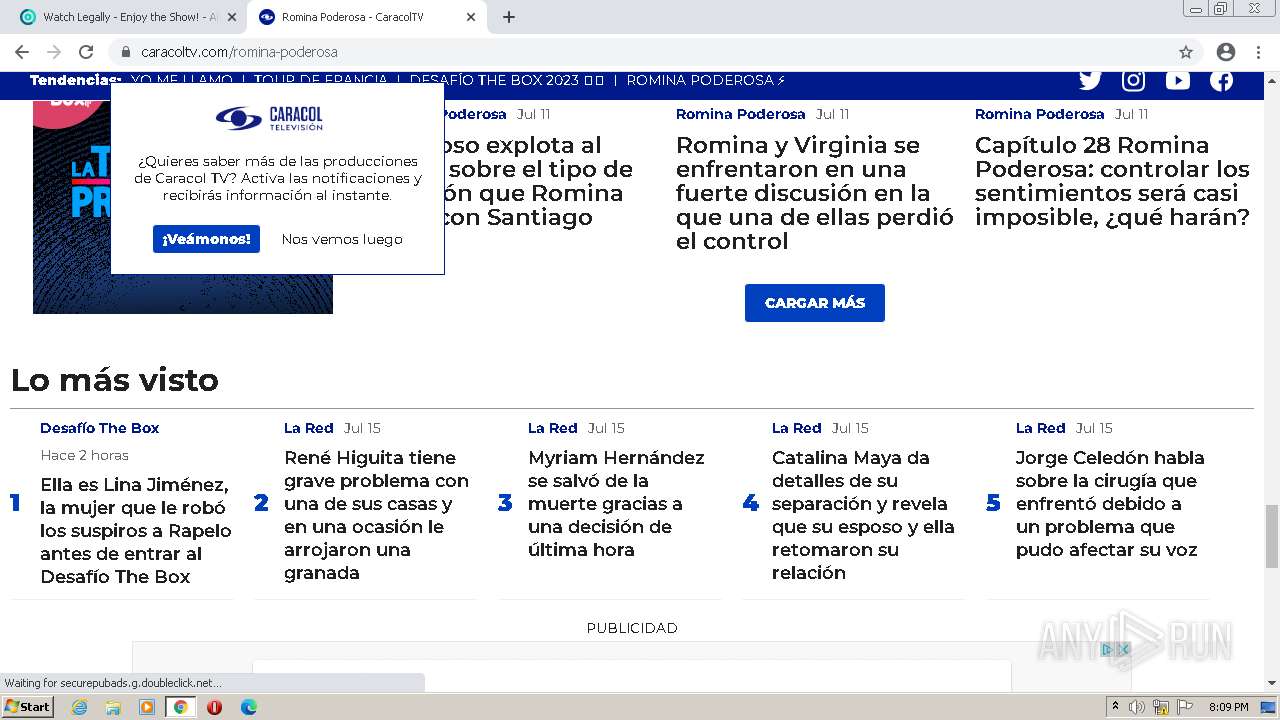
Task: Open ROMINA PODEROSA trend link
Action: 706,80
